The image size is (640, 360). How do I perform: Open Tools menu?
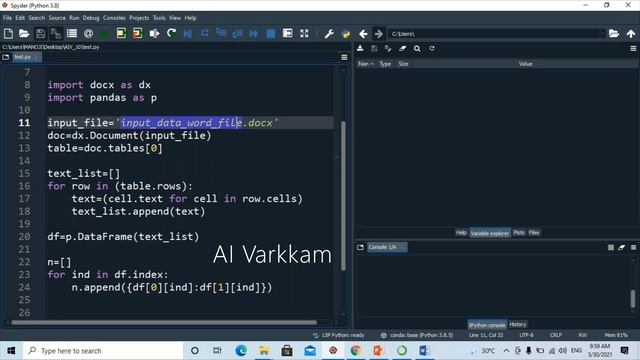click(x=159, y=18)
